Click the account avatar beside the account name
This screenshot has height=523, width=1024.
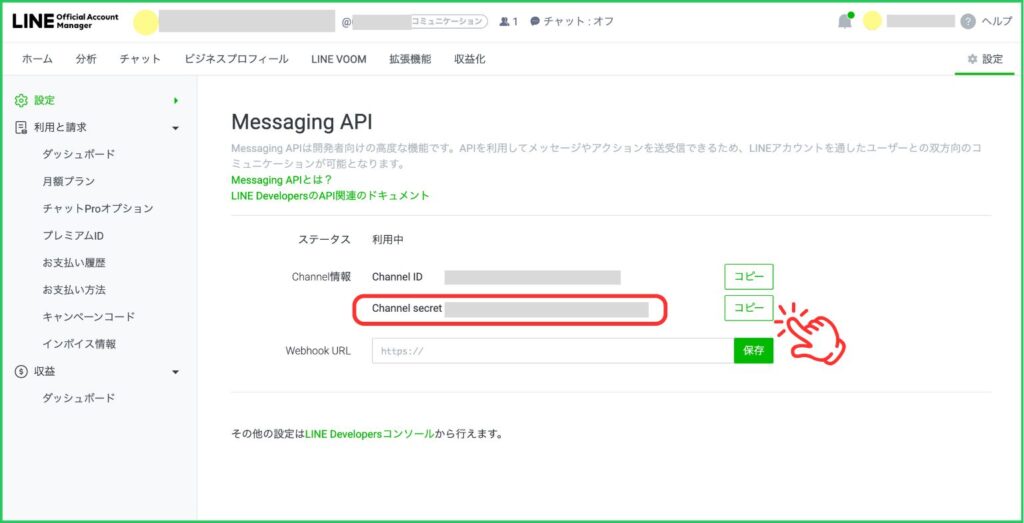coord(146,22)
